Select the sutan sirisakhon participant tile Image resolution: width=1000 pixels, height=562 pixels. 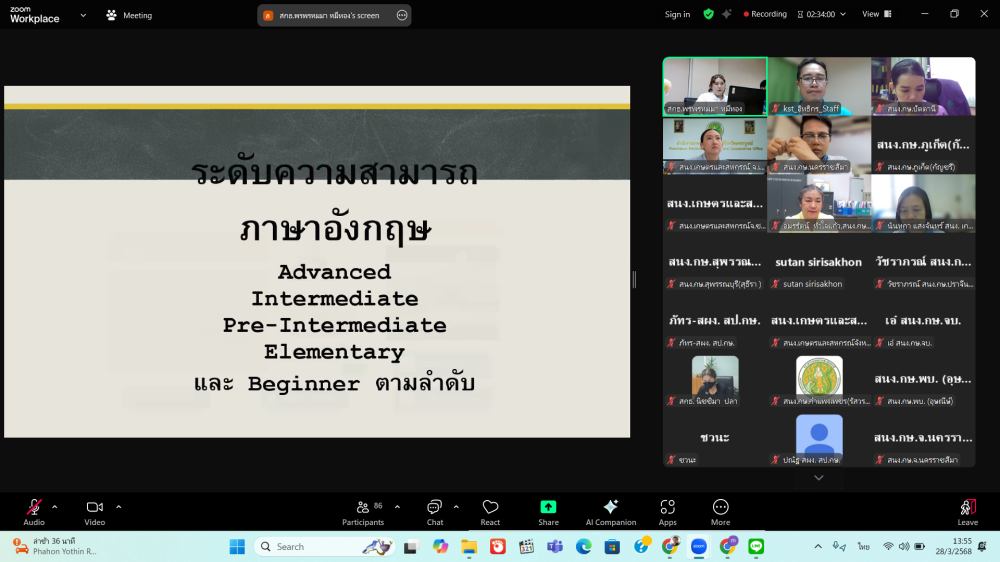click(x=819, y=262)
